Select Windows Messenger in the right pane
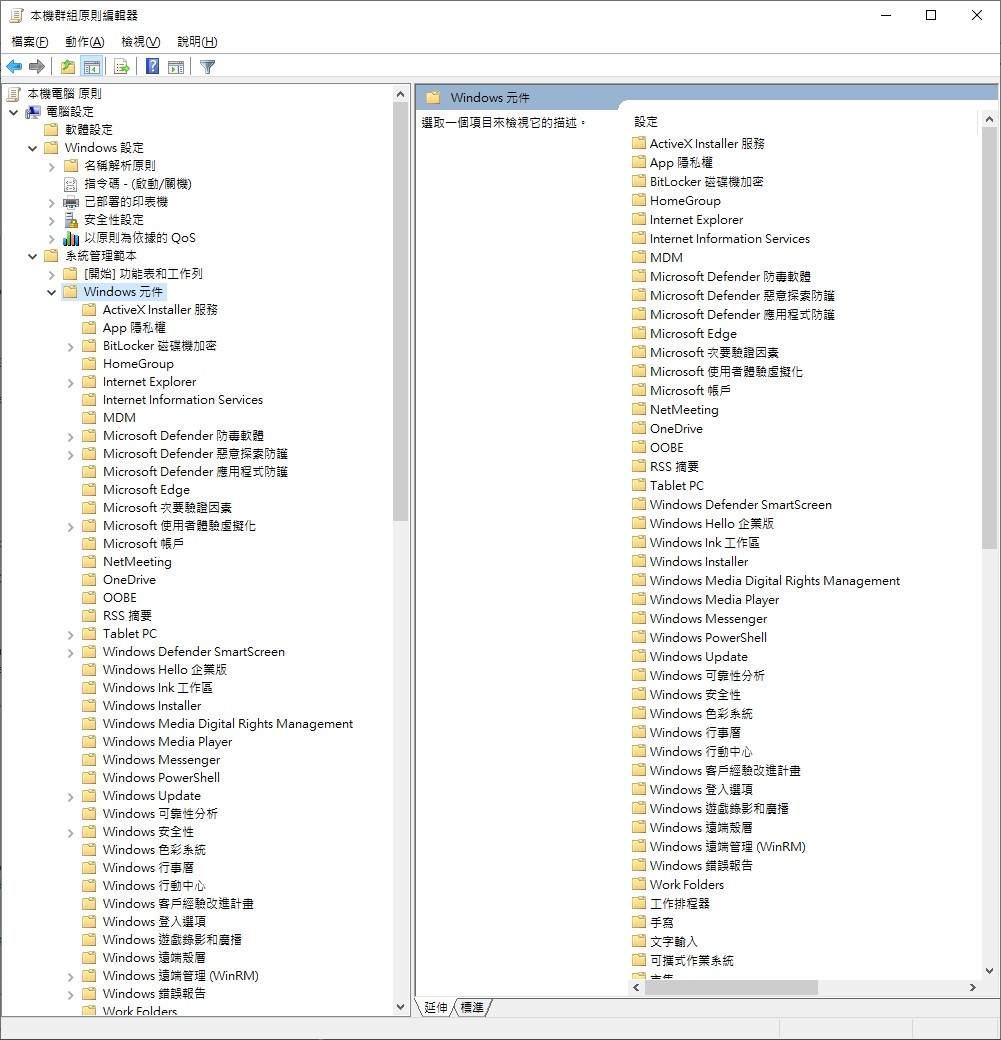Screen dimensions: 1001x1040 [x=708, y=619]
